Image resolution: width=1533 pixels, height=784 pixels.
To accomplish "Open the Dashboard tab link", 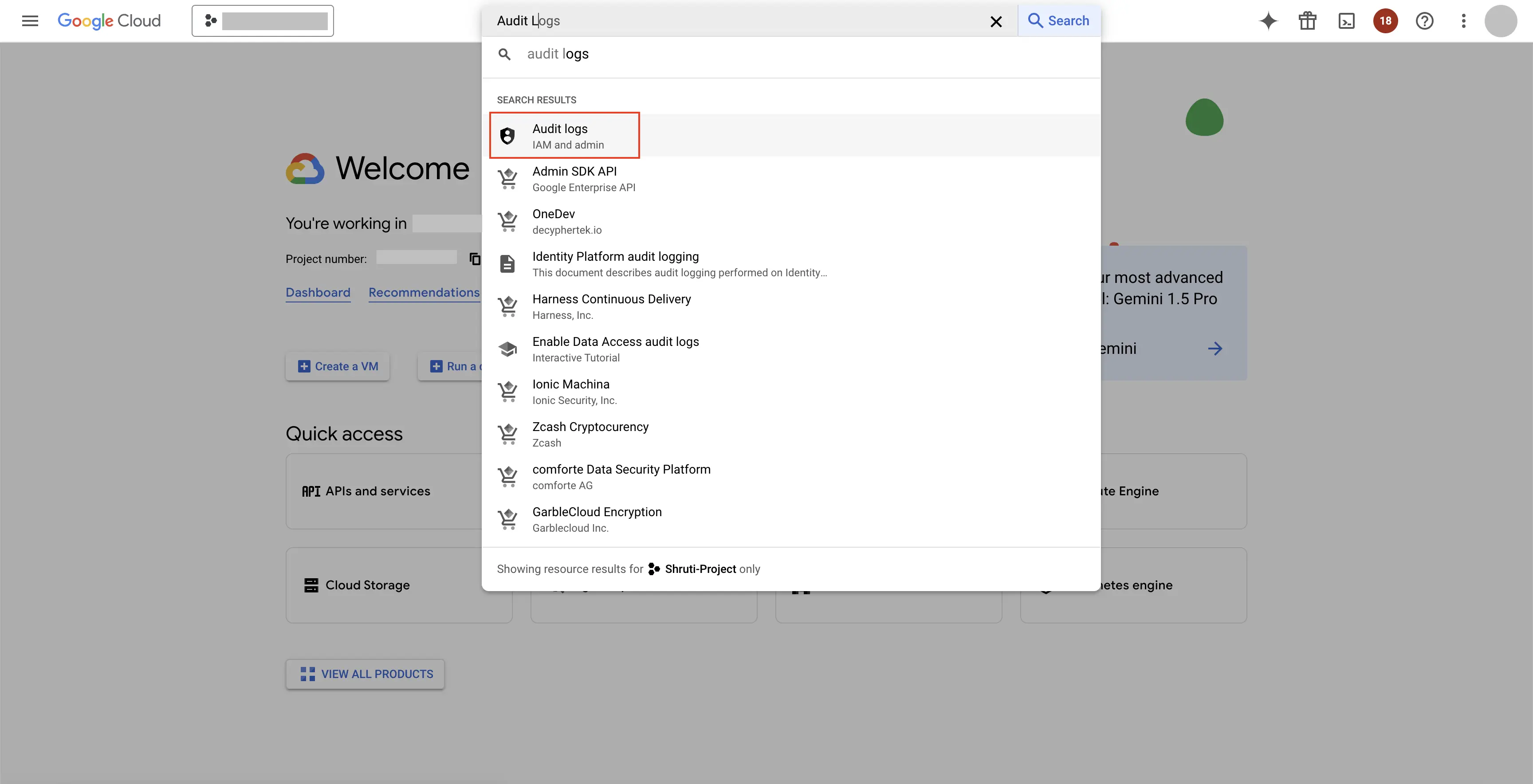I will click(x=318, y=293).
